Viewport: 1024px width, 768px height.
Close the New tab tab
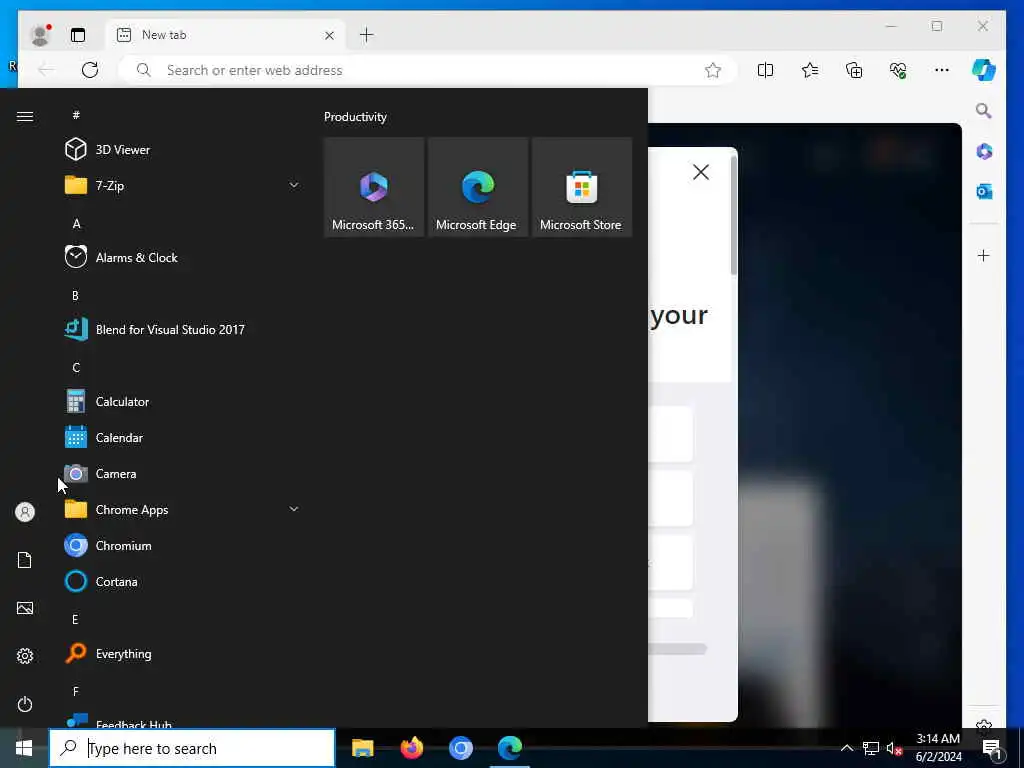coord(329,35)
